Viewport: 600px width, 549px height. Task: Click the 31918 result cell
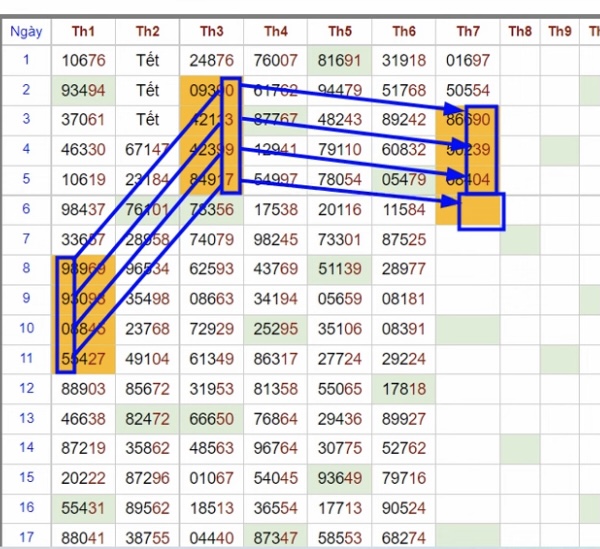[x=404, y=60]
